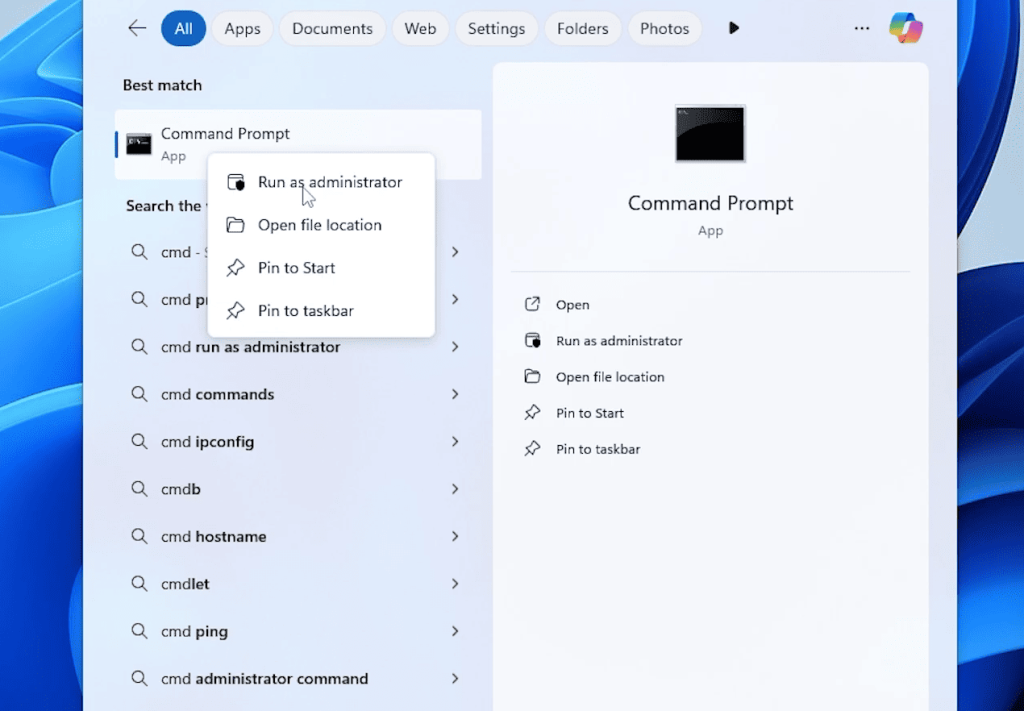Click the play arrow to show more filters

734,29
